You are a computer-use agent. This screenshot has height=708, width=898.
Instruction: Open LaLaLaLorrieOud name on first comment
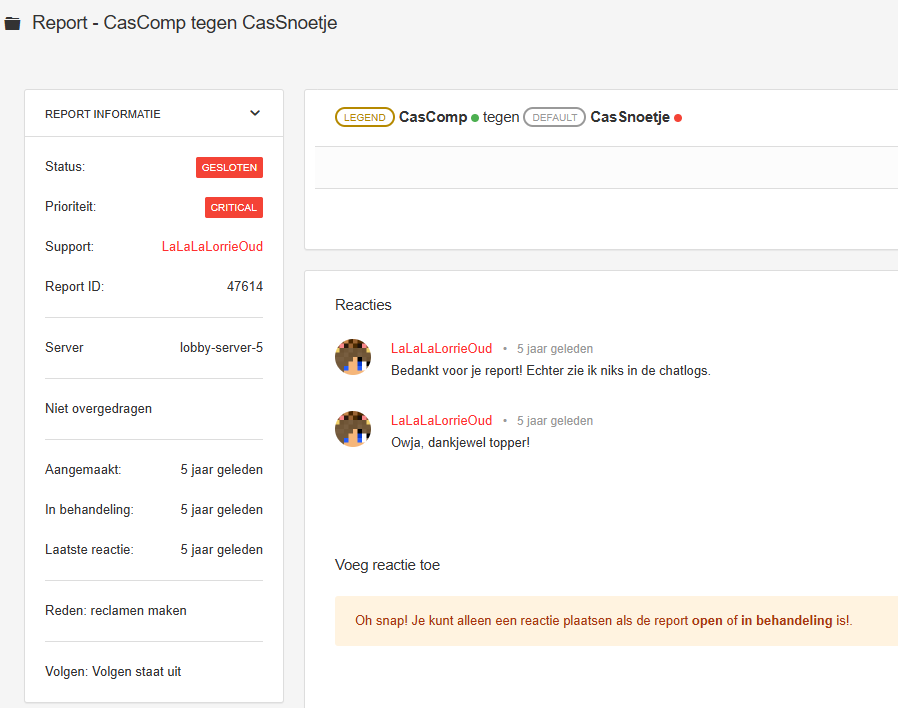pos(441,349)
